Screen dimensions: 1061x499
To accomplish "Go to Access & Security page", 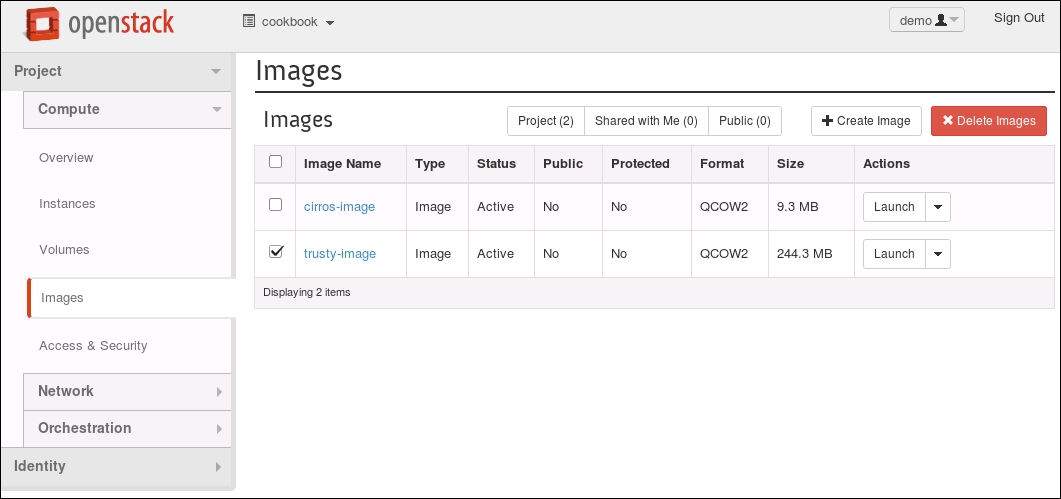I will point(93,346).
